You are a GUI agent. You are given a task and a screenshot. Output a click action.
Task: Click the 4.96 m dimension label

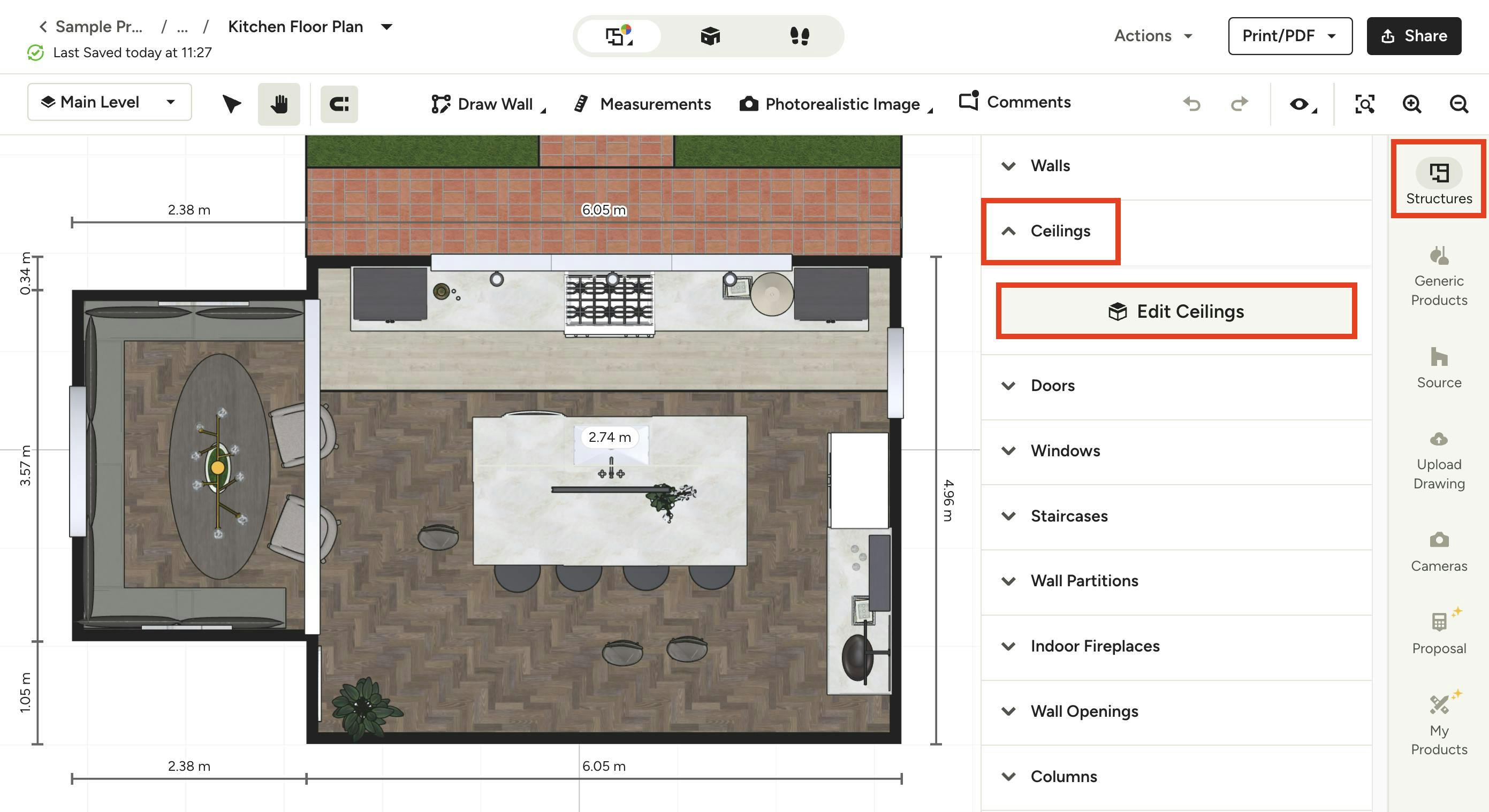point(948,500)
